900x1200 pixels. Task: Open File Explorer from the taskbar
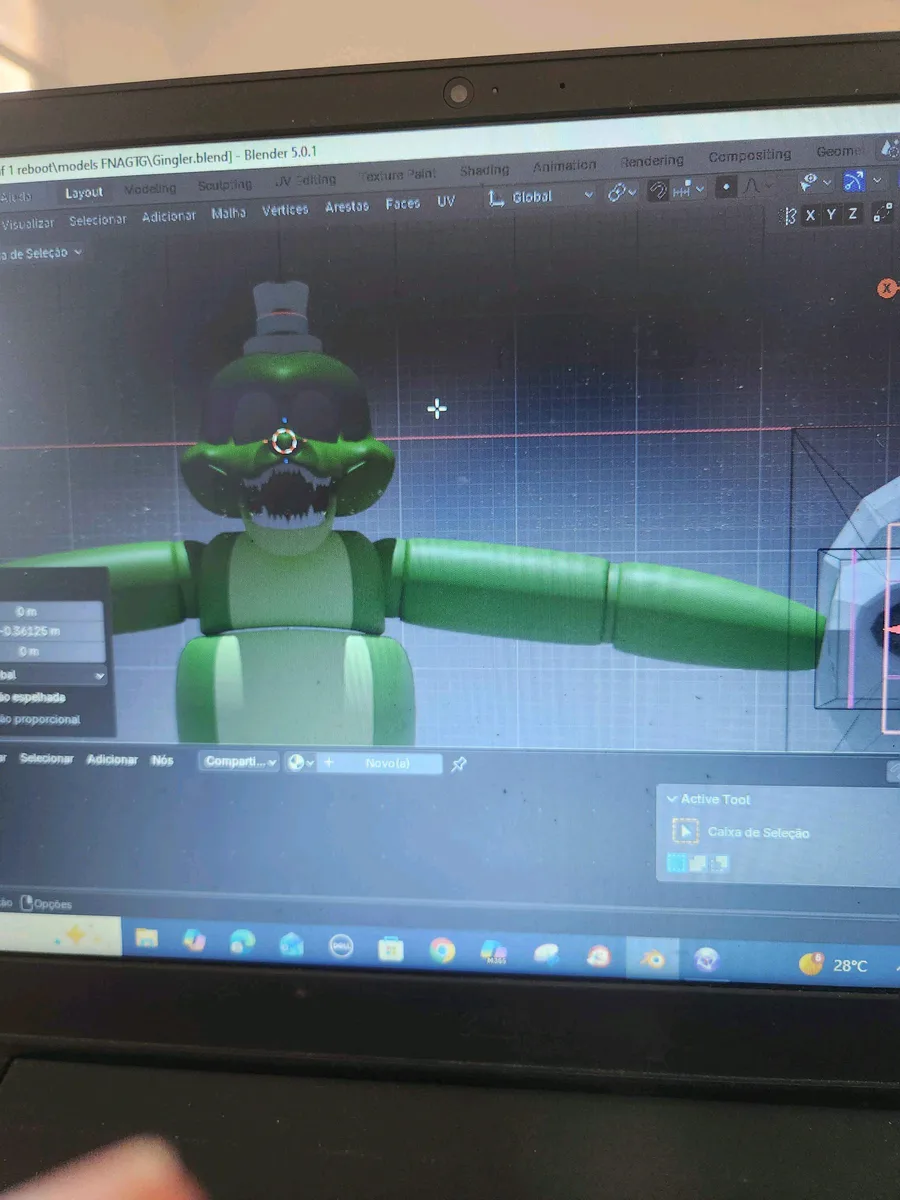click(147, 938)
